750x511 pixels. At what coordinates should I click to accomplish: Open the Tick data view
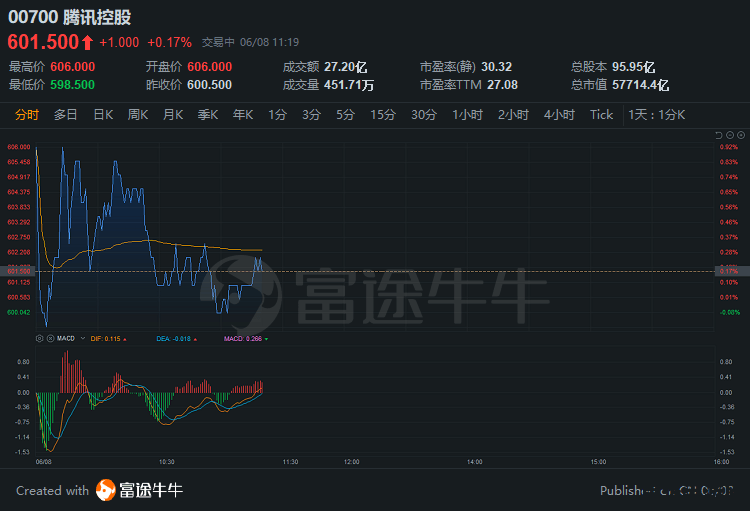click(x=601, y=115)
